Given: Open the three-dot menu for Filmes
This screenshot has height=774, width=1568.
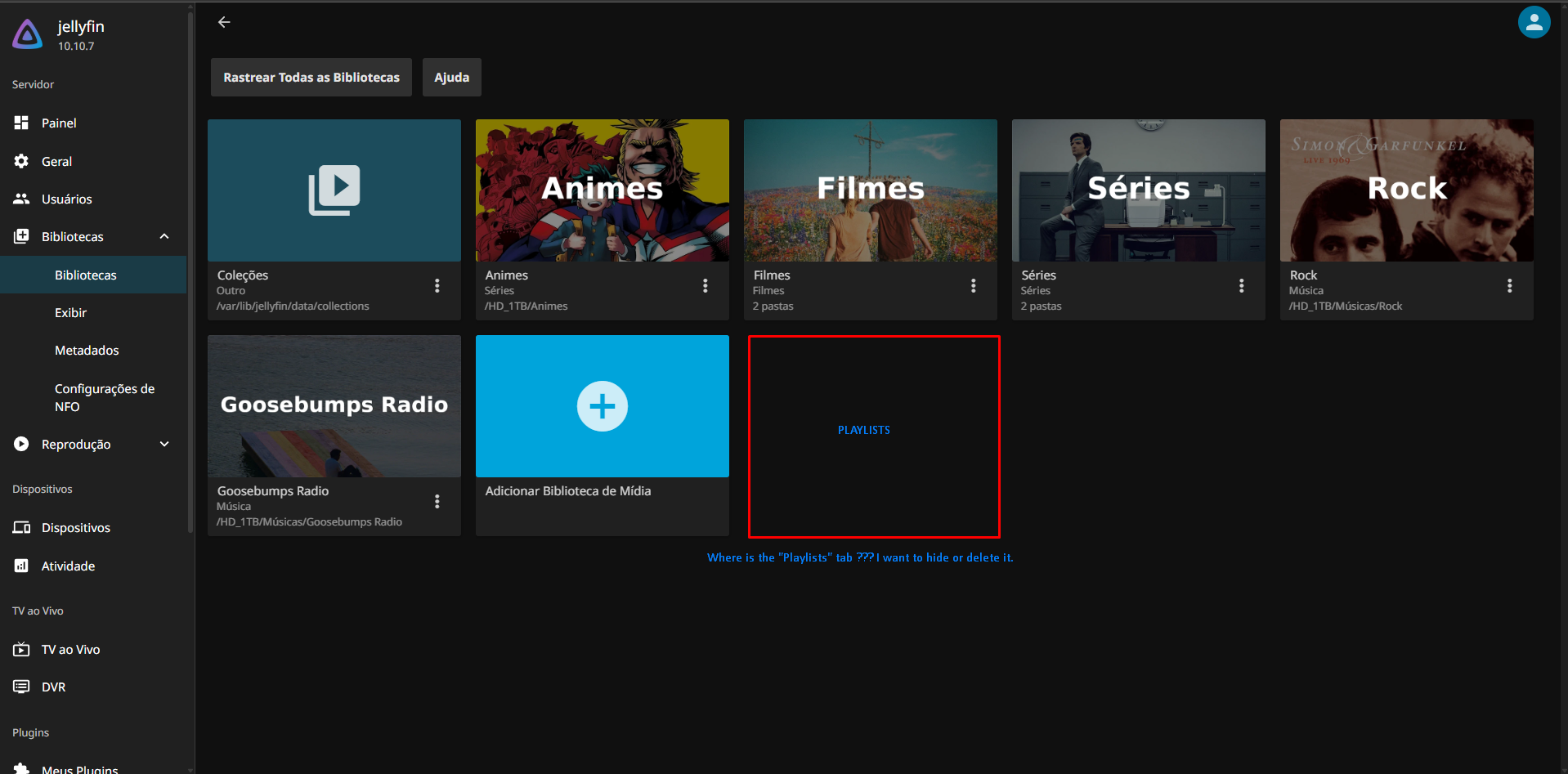Looking at the screenshot, I should pos(974,286).
